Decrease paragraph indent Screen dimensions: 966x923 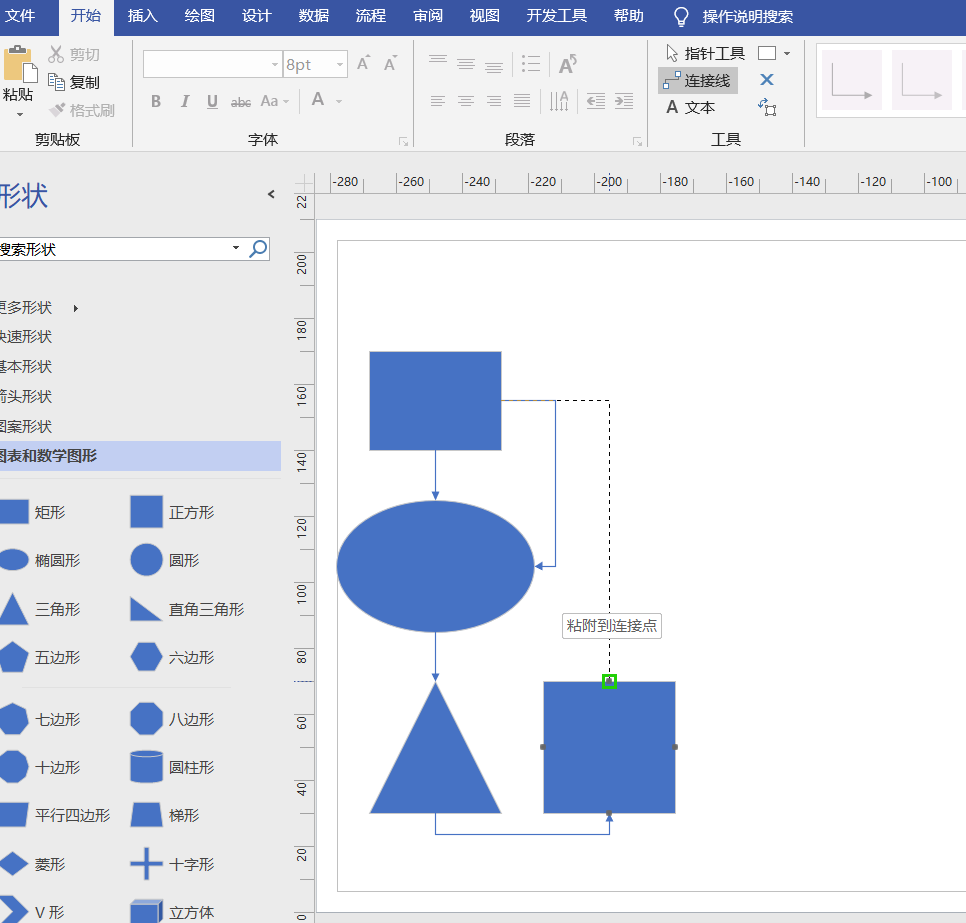pyautogui.click(x=596, y=101)
